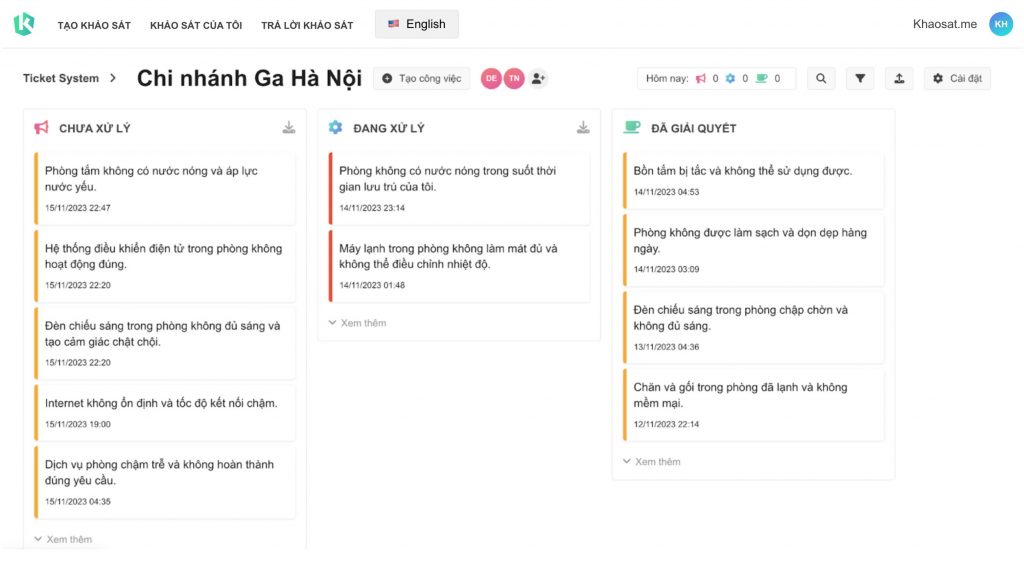Click the KH user avatar
Image resolution: width=1024 pixels, height=570 pixels.
tap(1000, 24)
